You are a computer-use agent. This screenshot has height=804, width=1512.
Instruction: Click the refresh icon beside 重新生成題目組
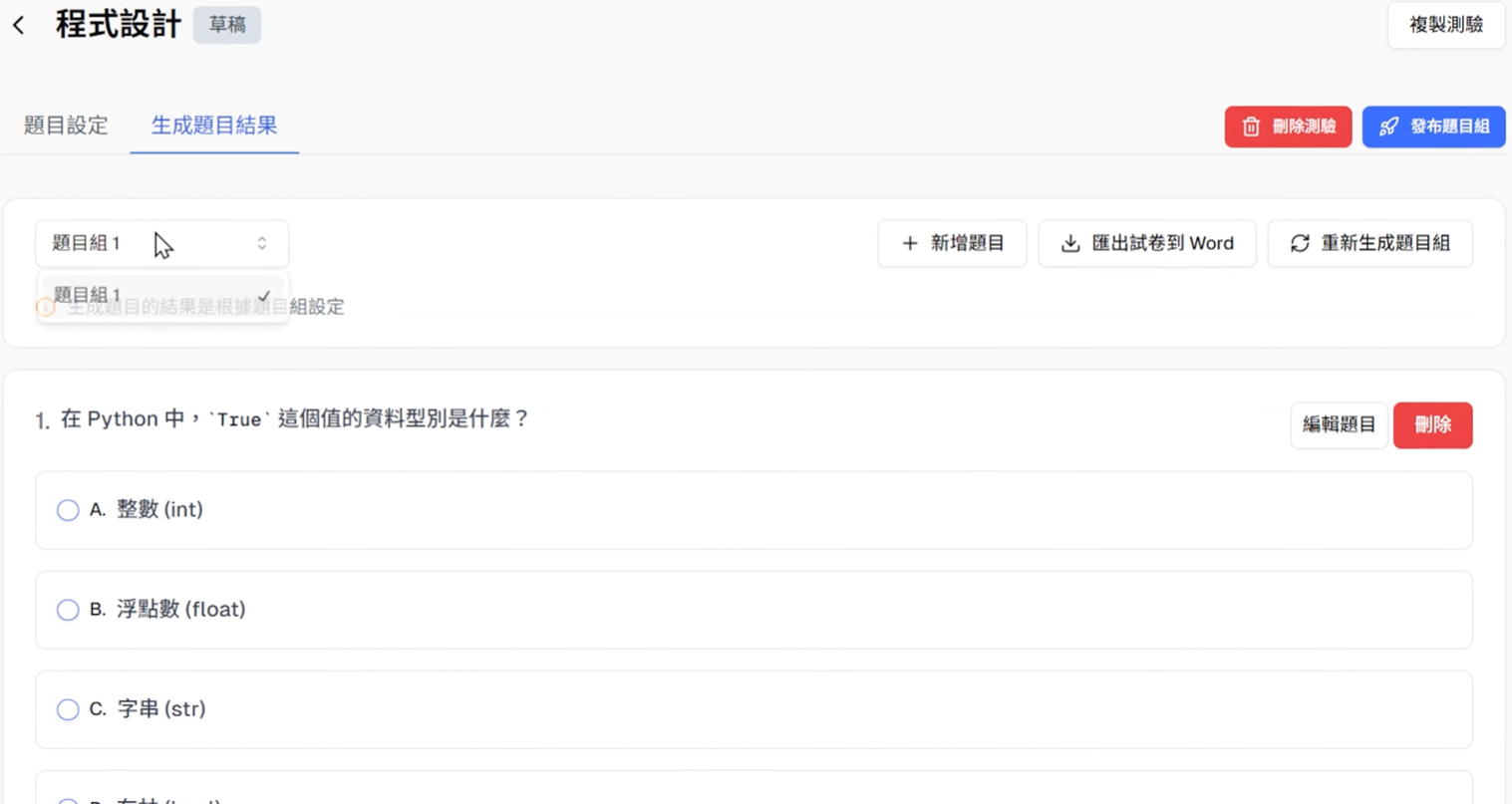pos(1300,243)
